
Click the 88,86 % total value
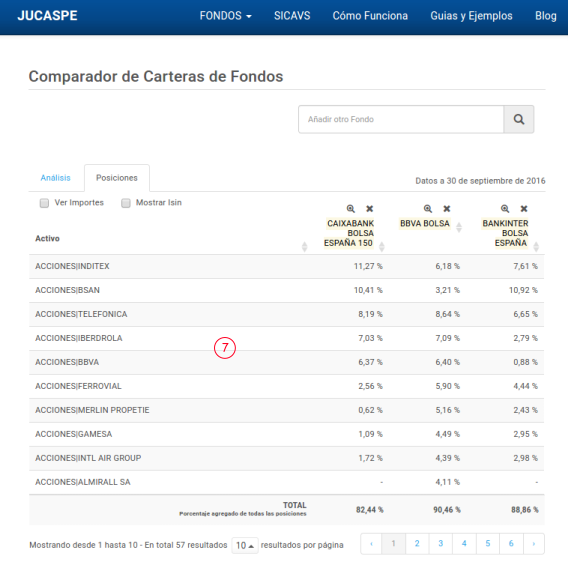[525, 510]
